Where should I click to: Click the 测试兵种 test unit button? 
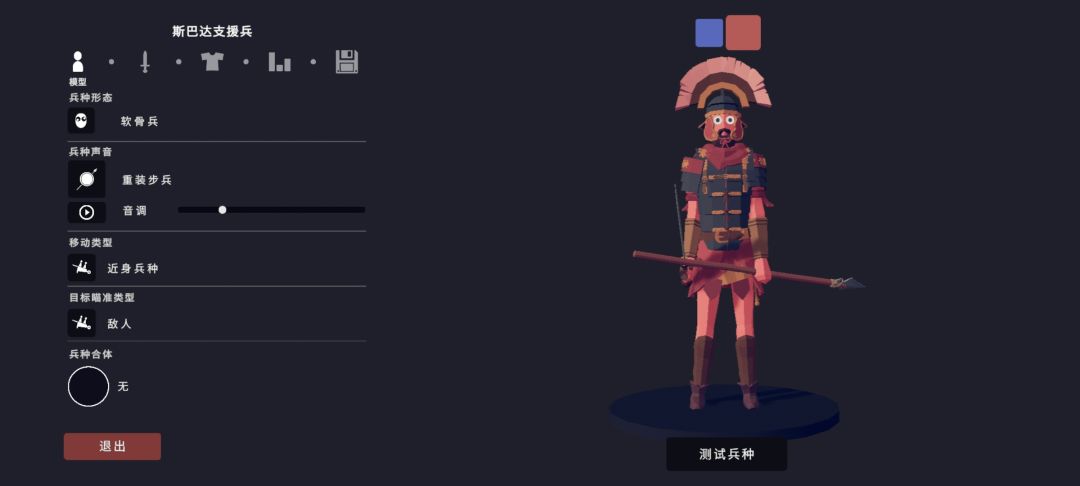[x=727, y=454]
